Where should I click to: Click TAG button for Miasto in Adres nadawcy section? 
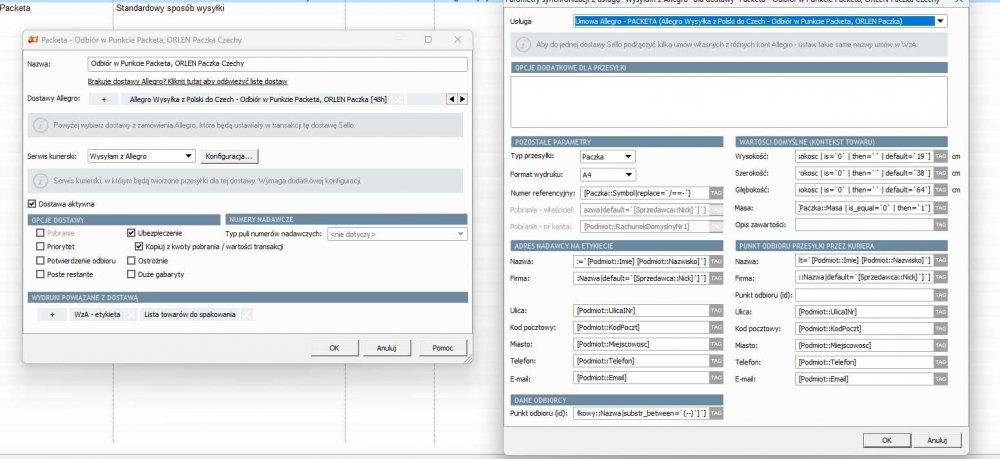[716, 344]
